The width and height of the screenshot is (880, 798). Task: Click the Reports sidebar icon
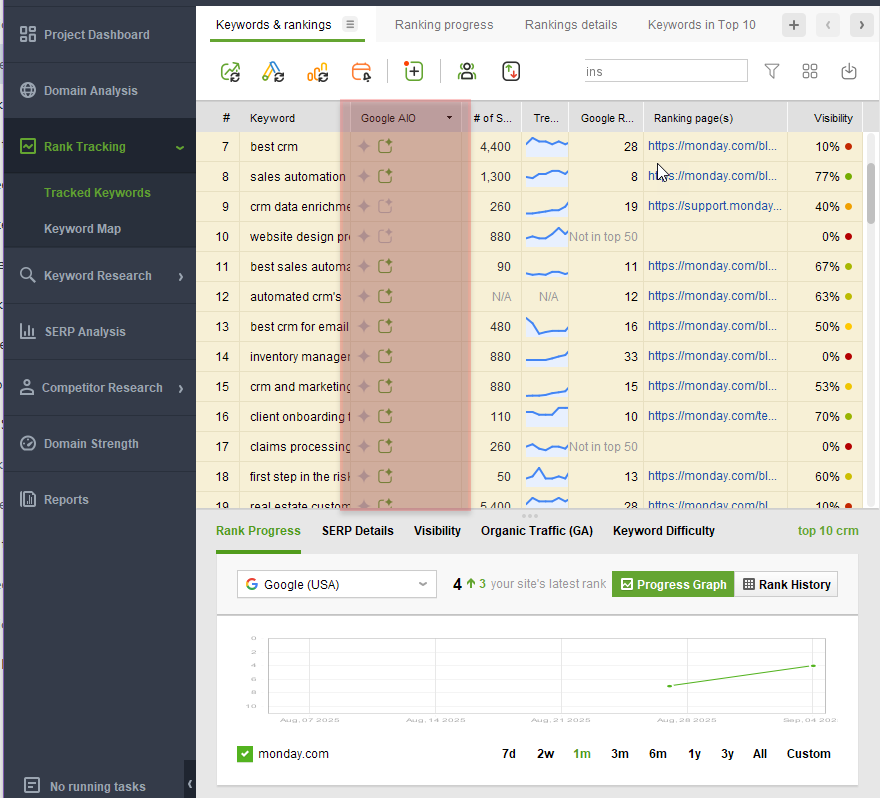[x=28, y=499]
